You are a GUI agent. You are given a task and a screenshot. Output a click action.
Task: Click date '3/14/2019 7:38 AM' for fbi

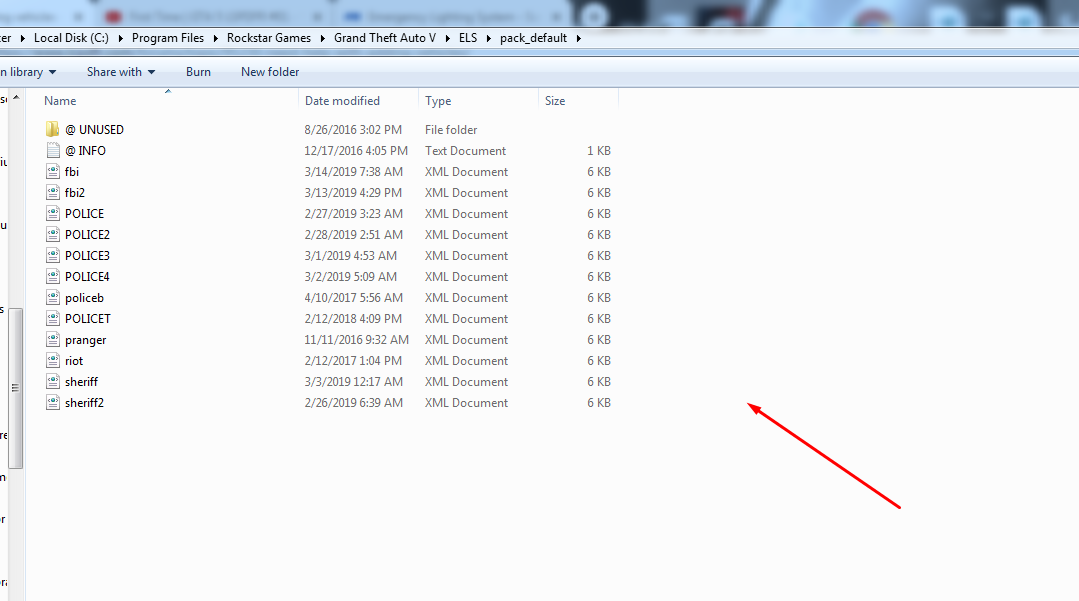354,171
